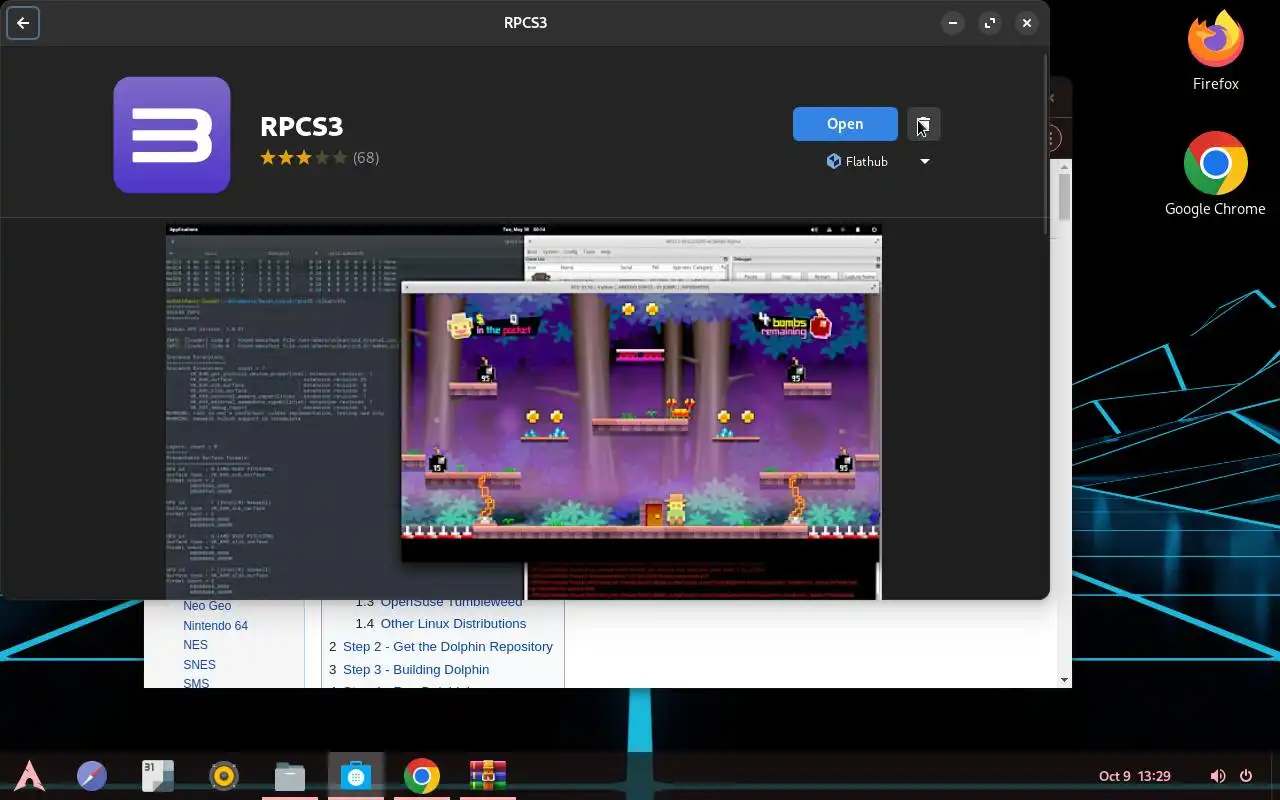Screen dimensions: 1280x800
Task: Launch Google Chrome from the desktop icon
Action: point(1215,173)
